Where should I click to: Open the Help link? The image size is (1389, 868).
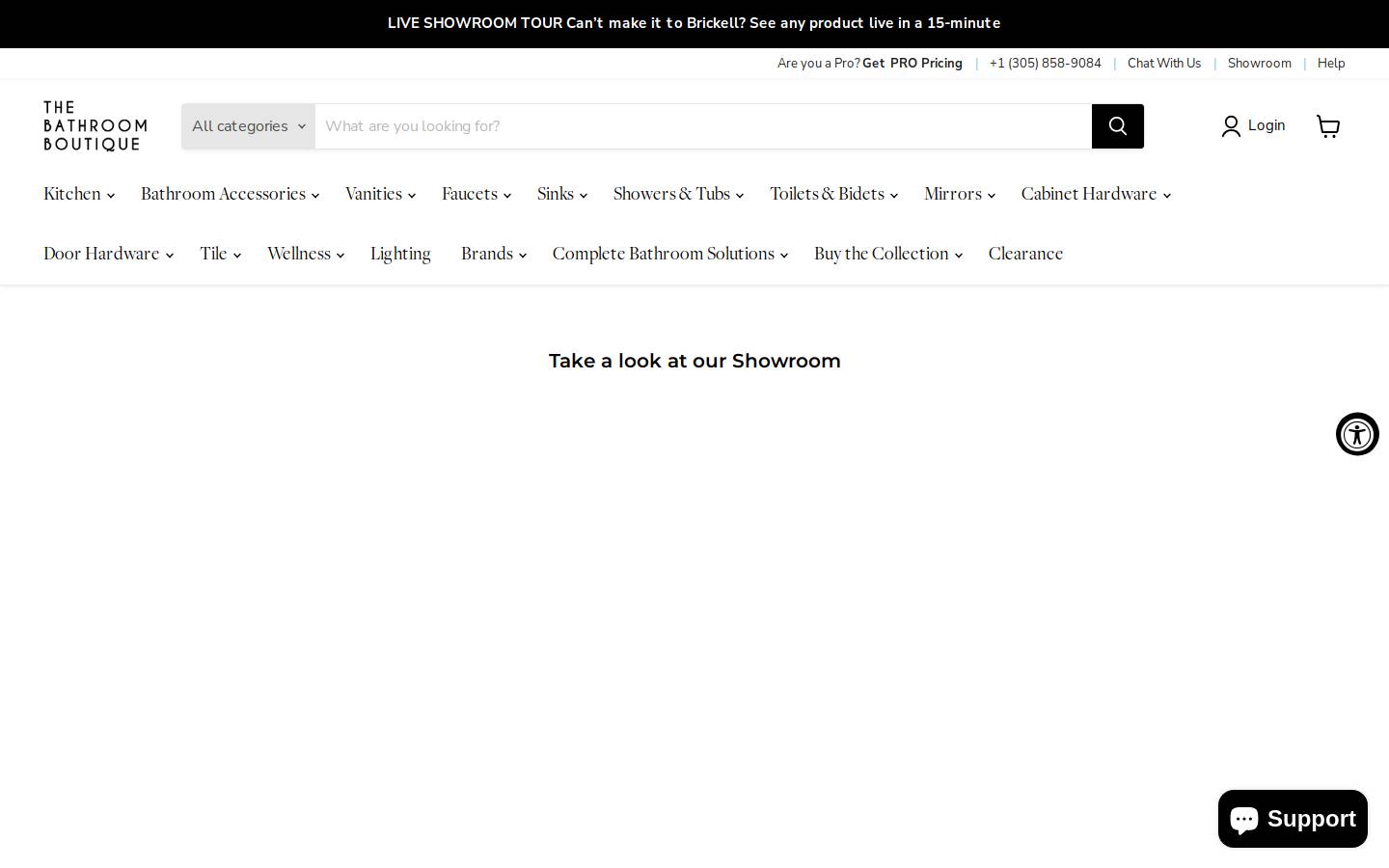[x=1331, y=64]
